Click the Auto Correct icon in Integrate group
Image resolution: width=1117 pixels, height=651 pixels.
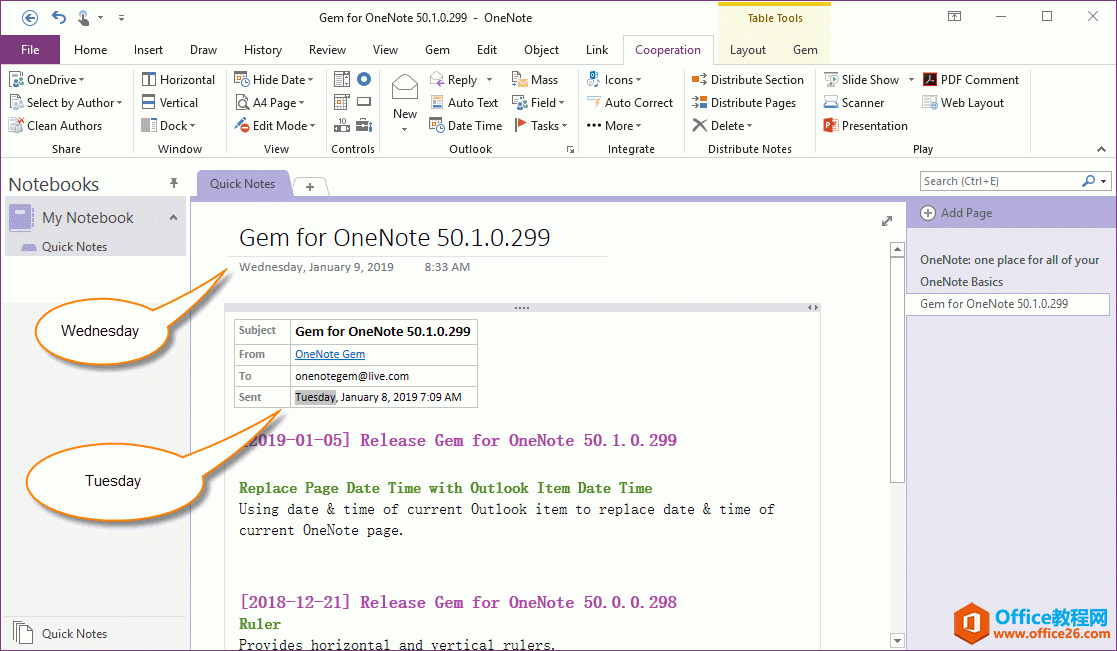pyautogui.click(x=630, y=102)
